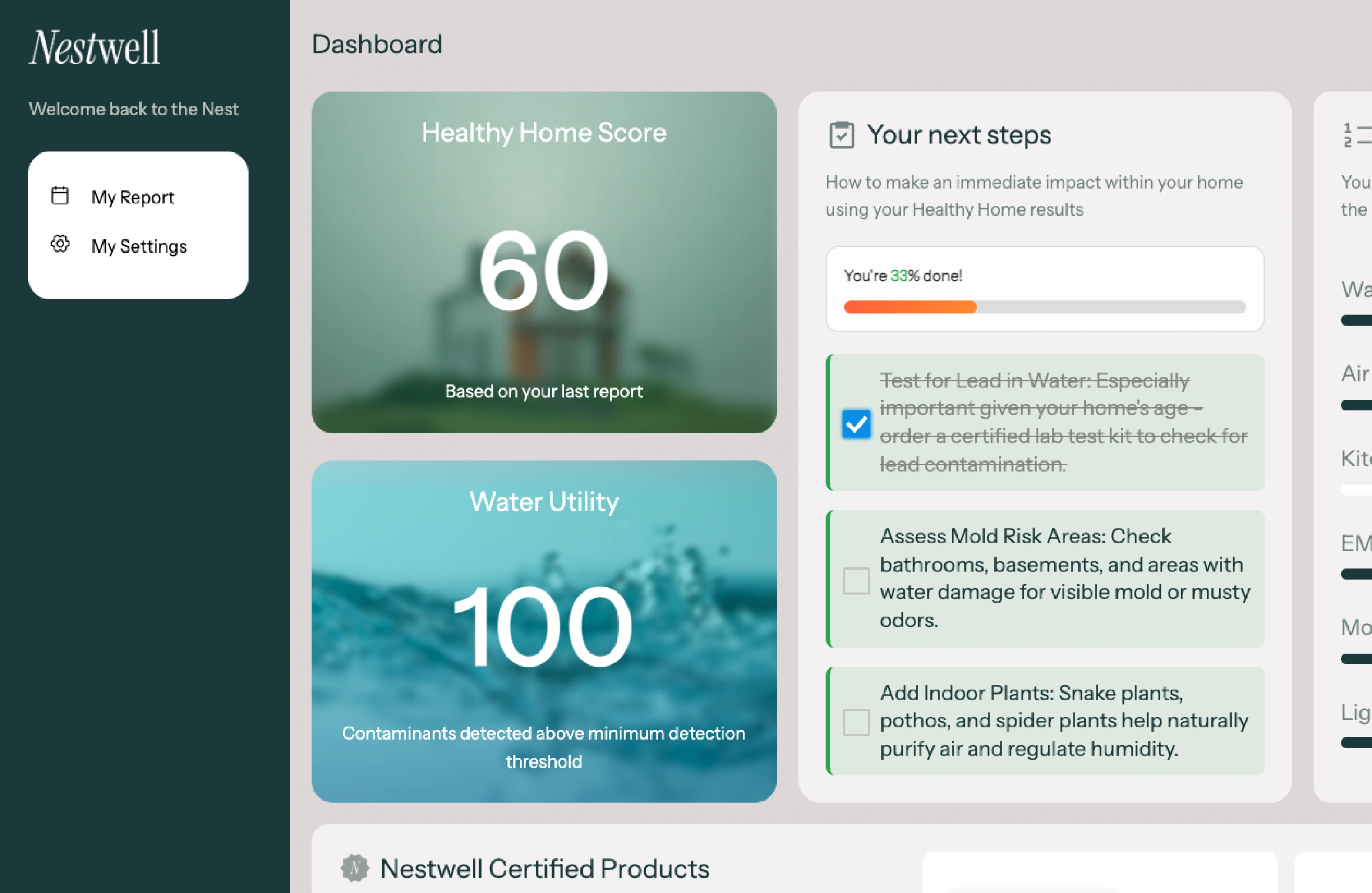
Task: Click the Nestwell certified badge icon
Action: pos(355,868)
